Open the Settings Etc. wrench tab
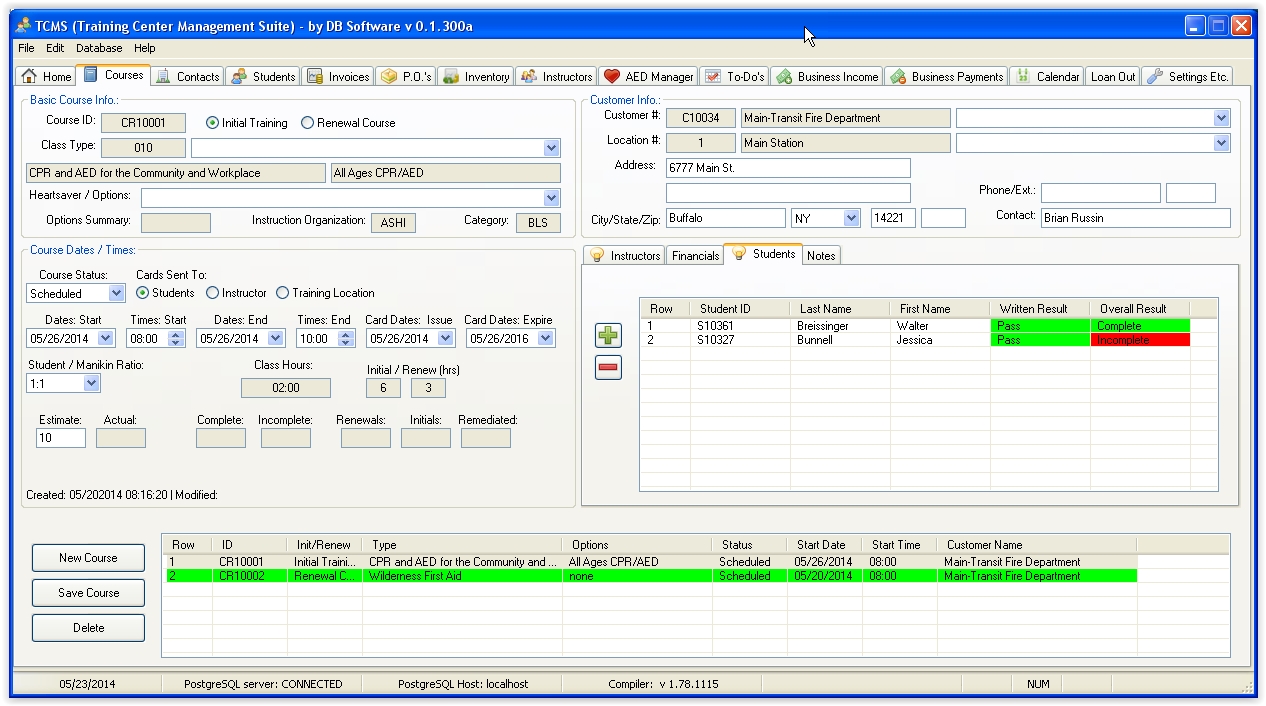 click(x=1187, y=77)
